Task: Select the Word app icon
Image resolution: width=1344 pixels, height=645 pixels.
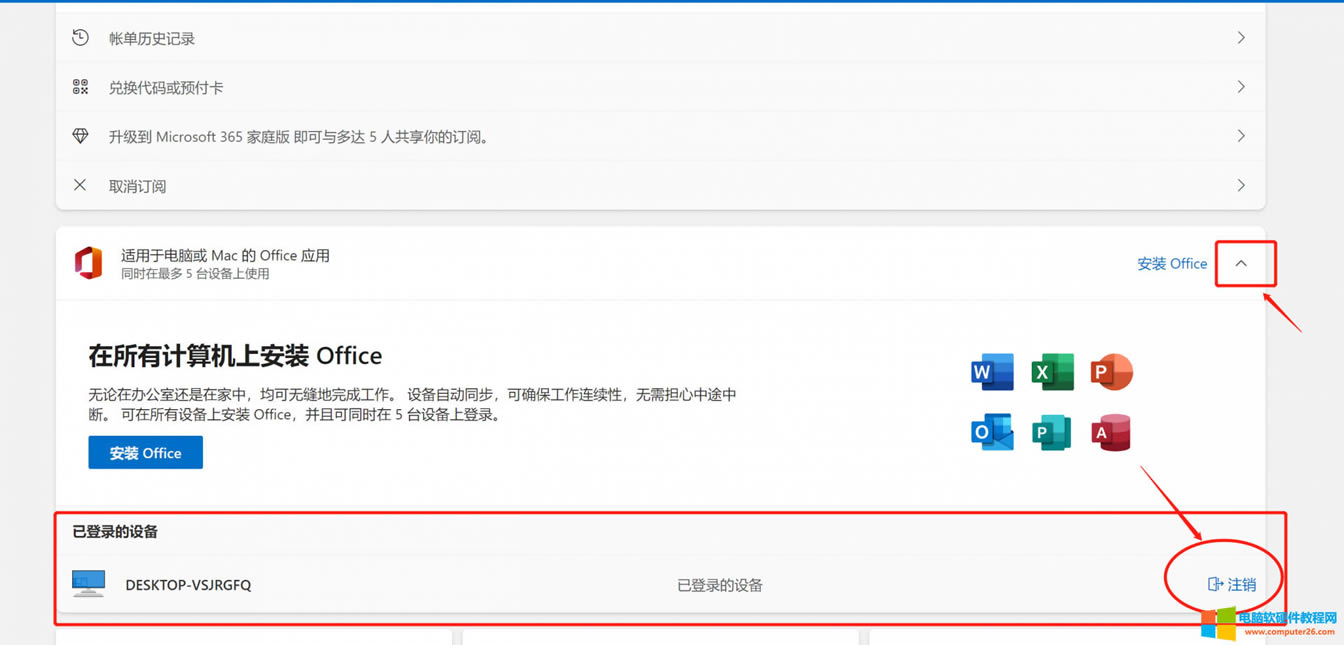Action: pyautogui.click(x=991, y=371)
